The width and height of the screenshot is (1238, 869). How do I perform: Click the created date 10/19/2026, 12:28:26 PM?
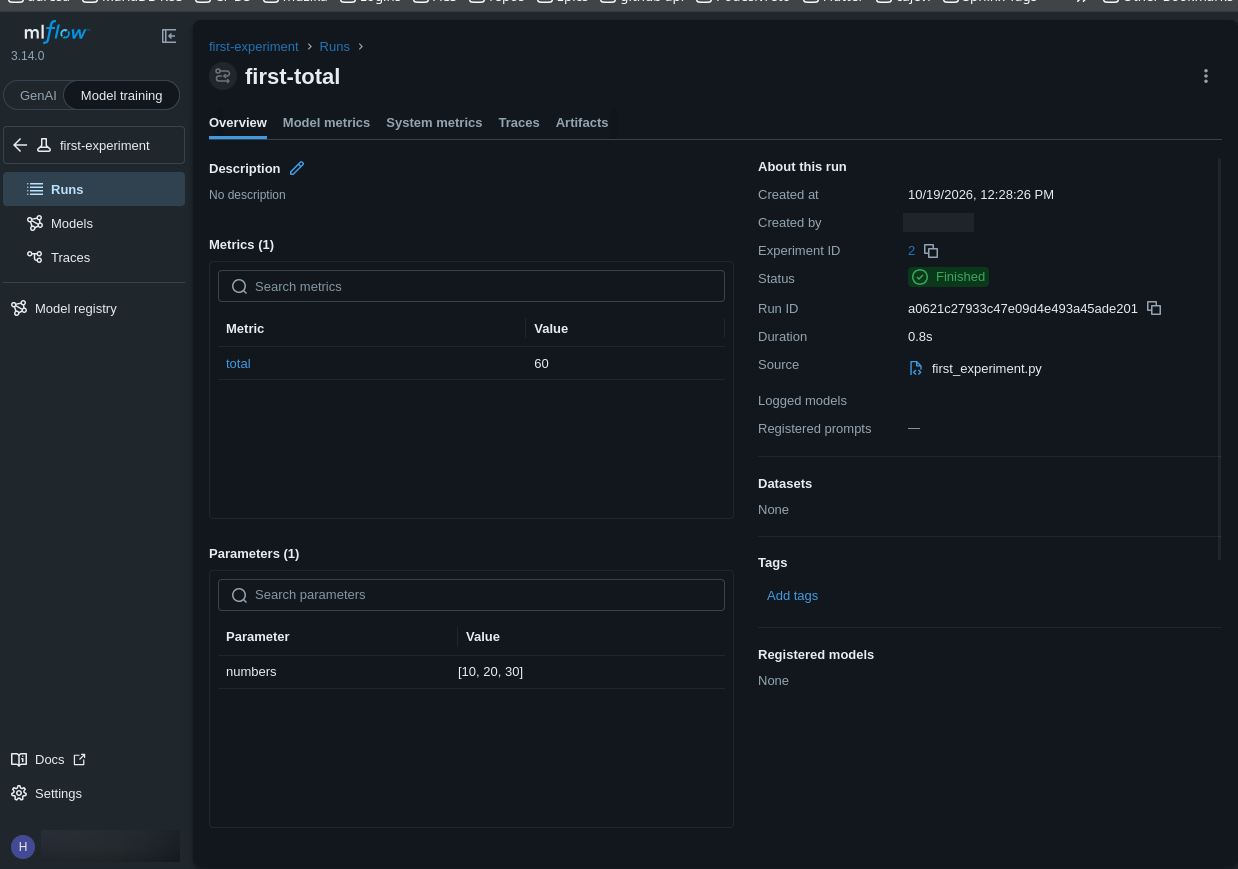(x=981, y=194)
